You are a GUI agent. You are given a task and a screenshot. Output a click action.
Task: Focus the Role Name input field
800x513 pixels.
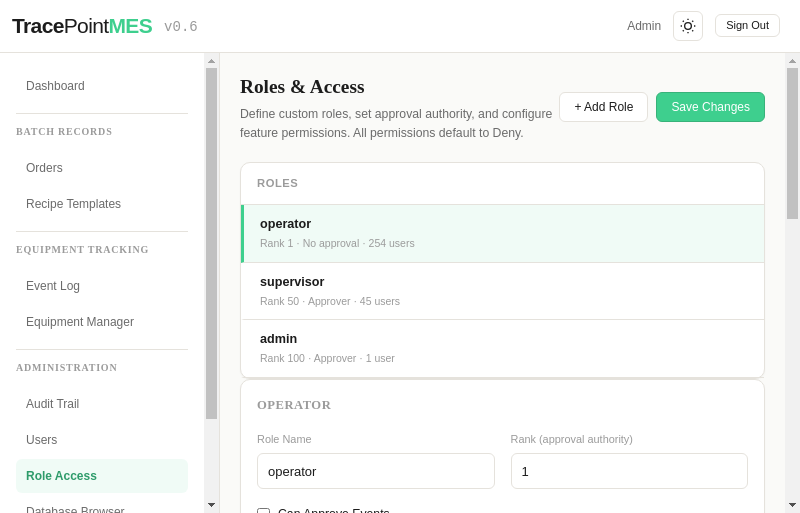point(376,471)
